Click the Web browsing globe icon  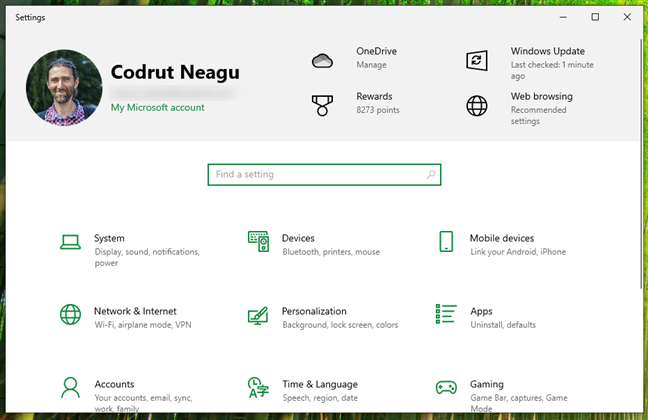coord(477,105)
